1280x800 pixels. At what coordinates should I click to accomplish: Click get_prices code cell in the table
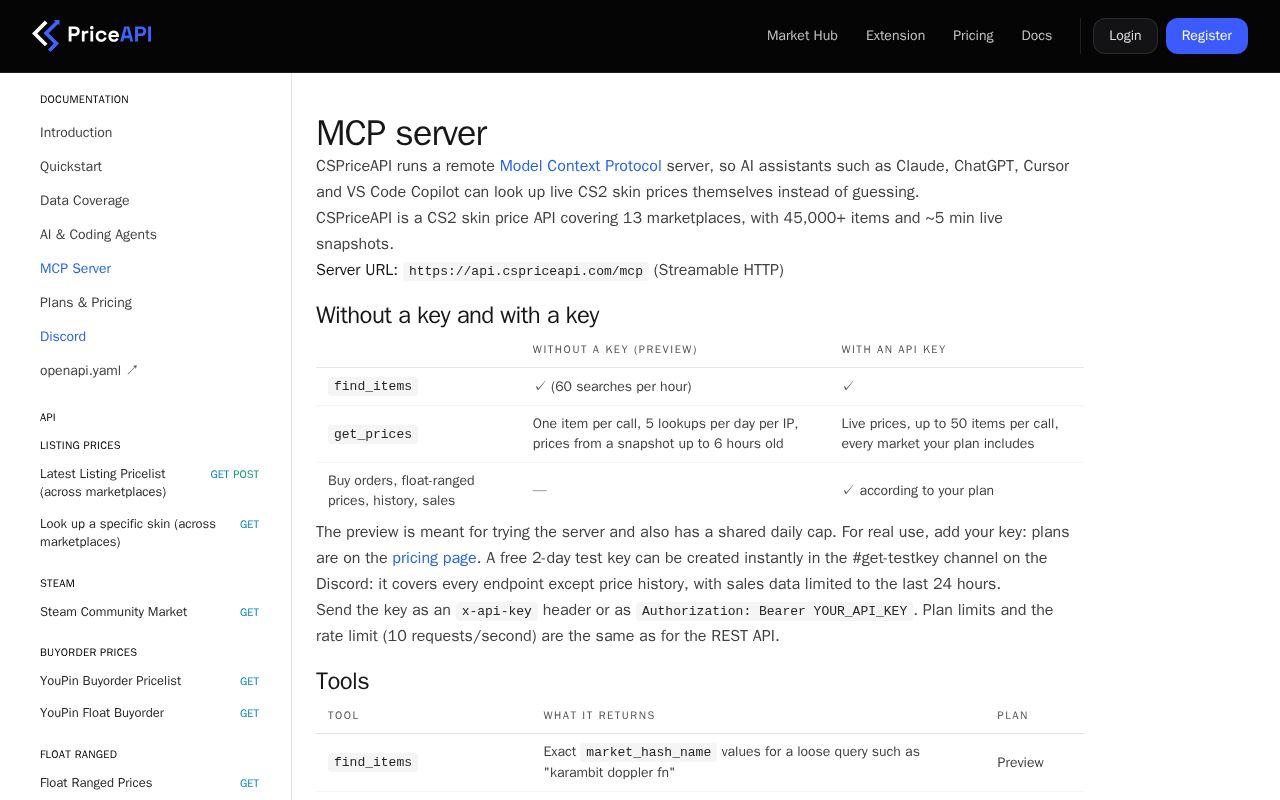tap(373, 434)
